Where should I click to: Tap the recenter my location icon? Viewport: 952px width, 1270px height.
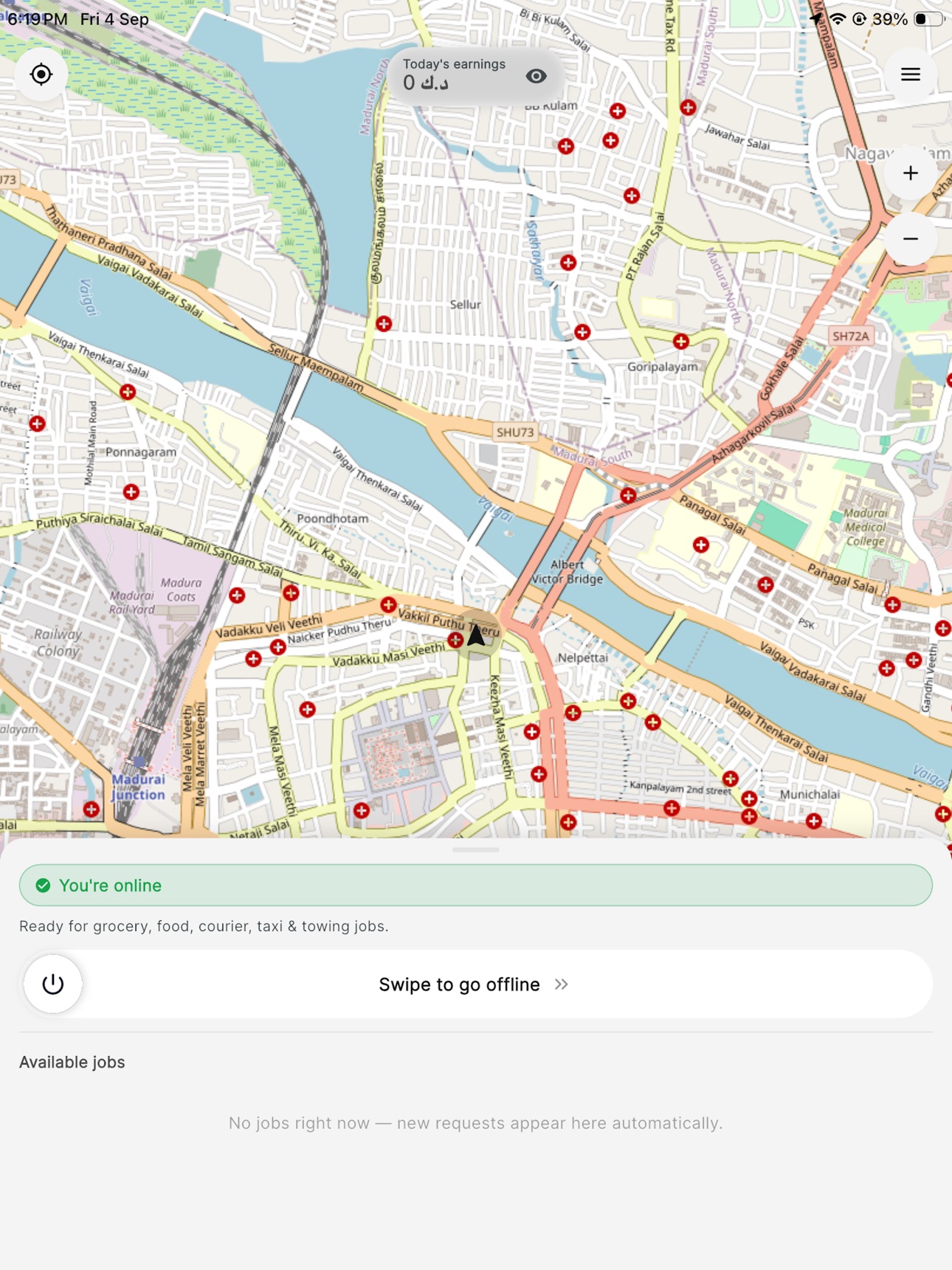coord(41,75)
